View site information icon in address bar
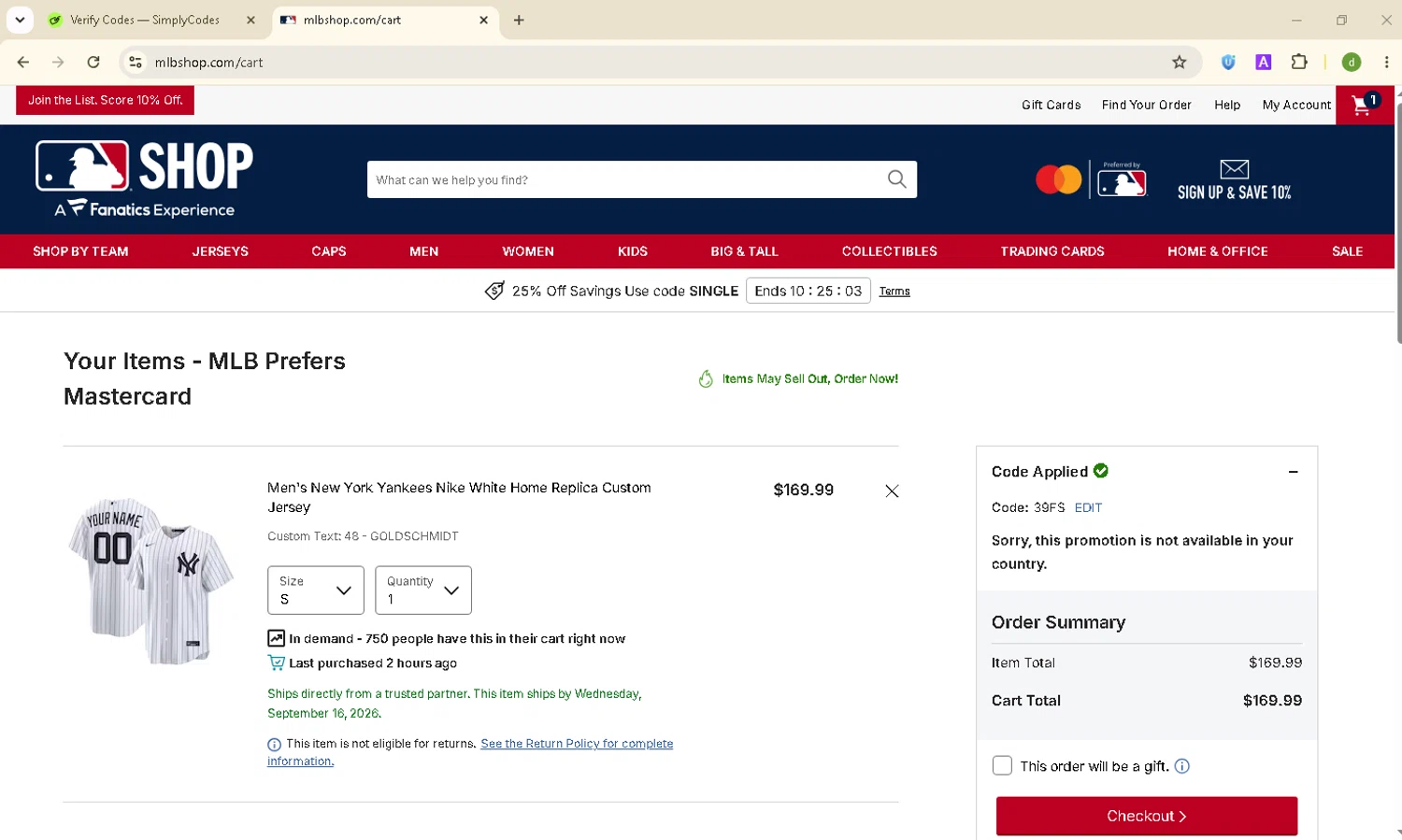The height and width of the screenshot is (840, 1402). click(136, 63)
